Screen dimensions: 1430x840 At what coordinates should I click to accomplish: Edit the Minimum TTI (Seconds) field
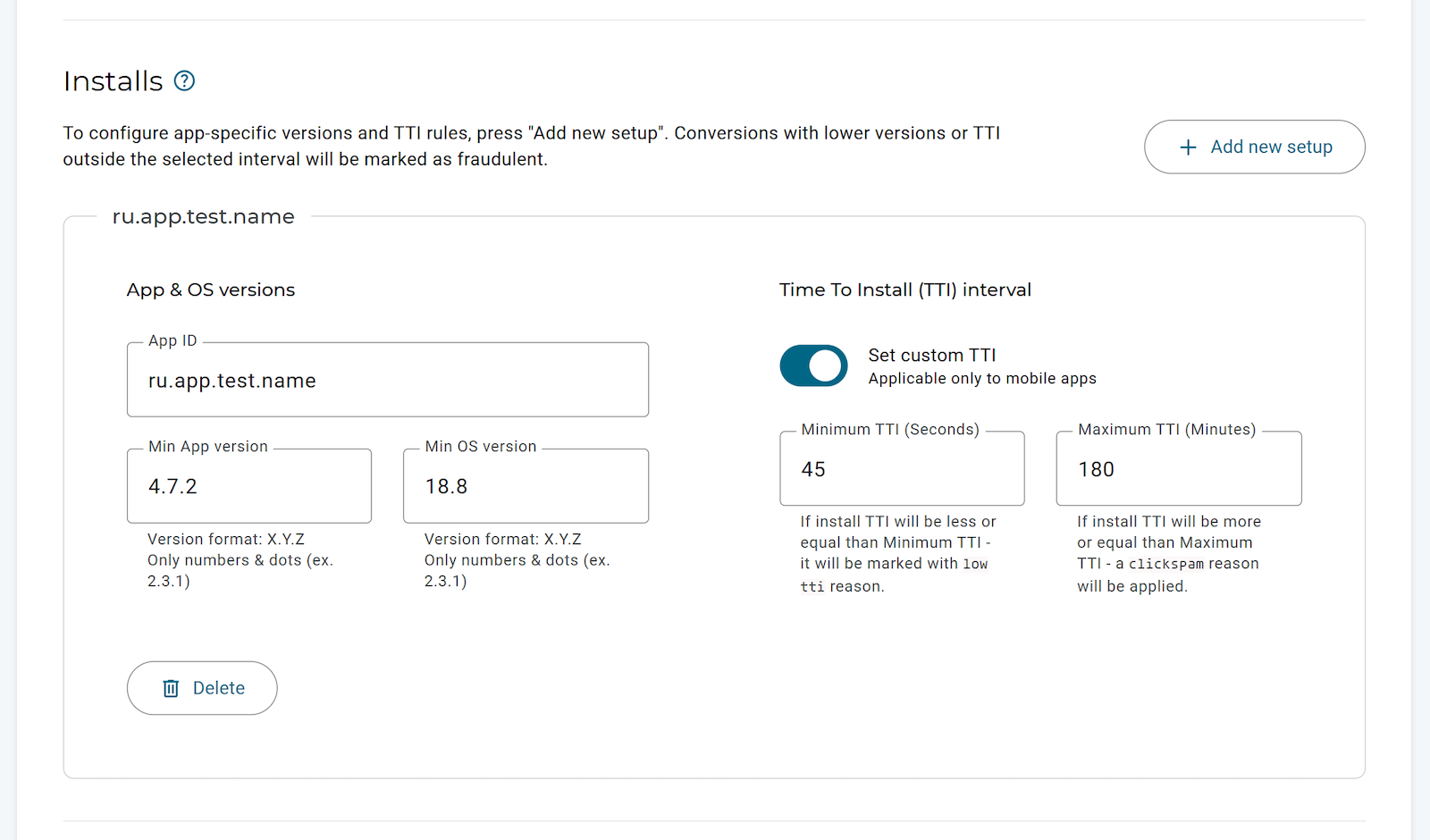coord(902,469)
